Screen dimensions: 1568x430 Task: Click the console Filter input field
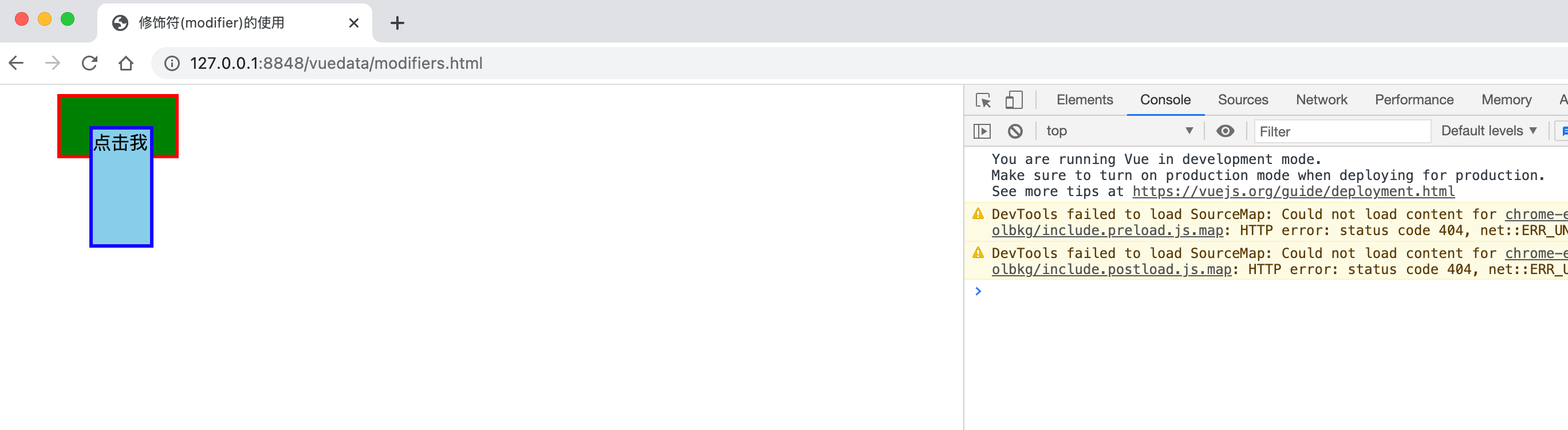1342,131
